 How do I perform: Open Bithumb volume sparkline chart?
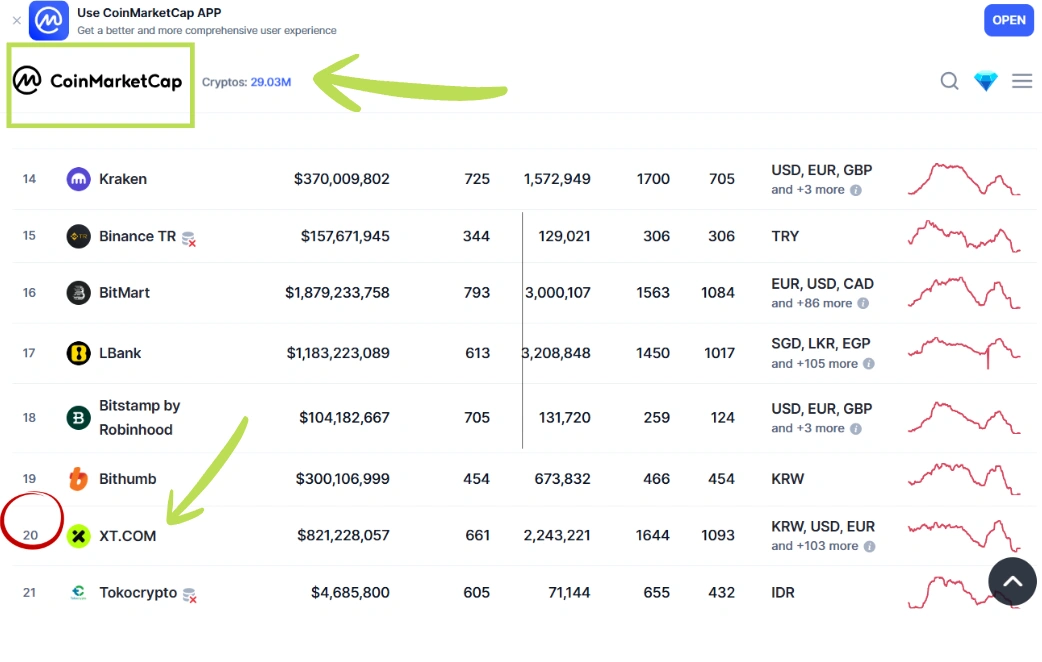coord(964,479)
